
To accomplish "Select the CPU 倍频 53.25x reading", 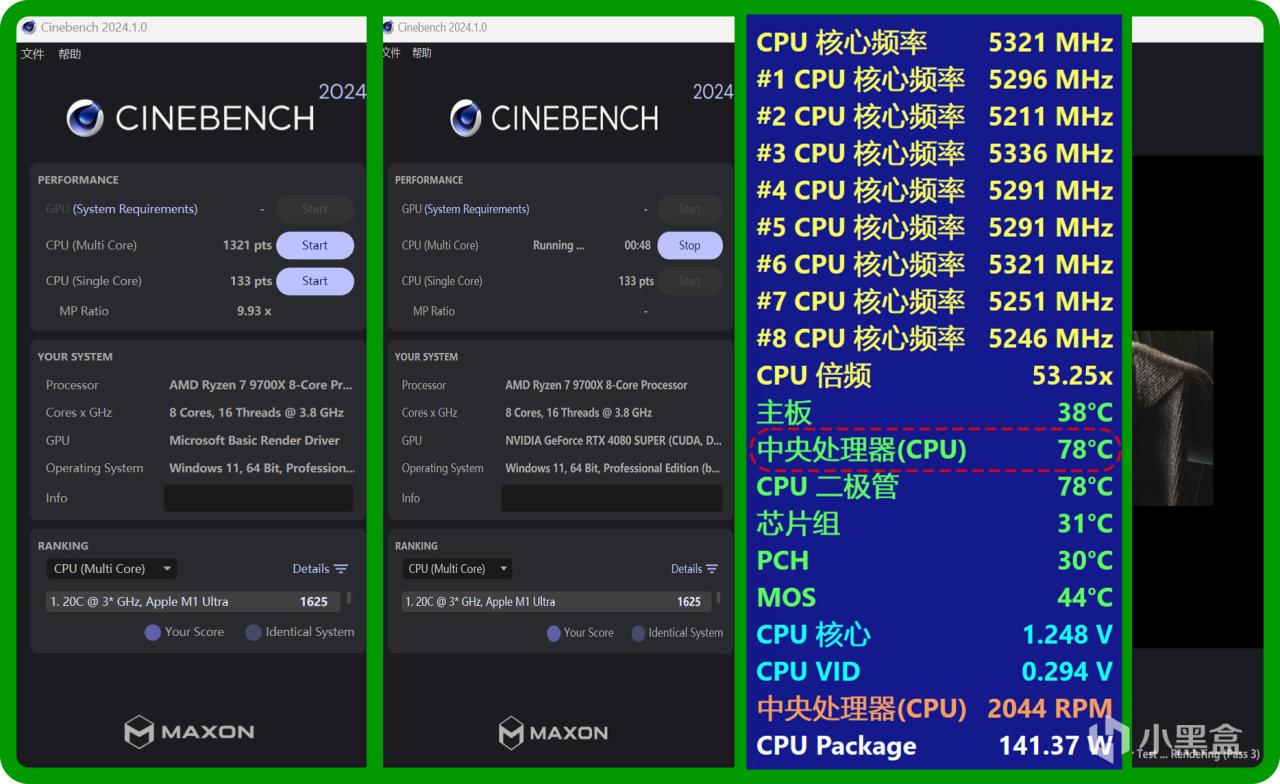I will (934, 375).
